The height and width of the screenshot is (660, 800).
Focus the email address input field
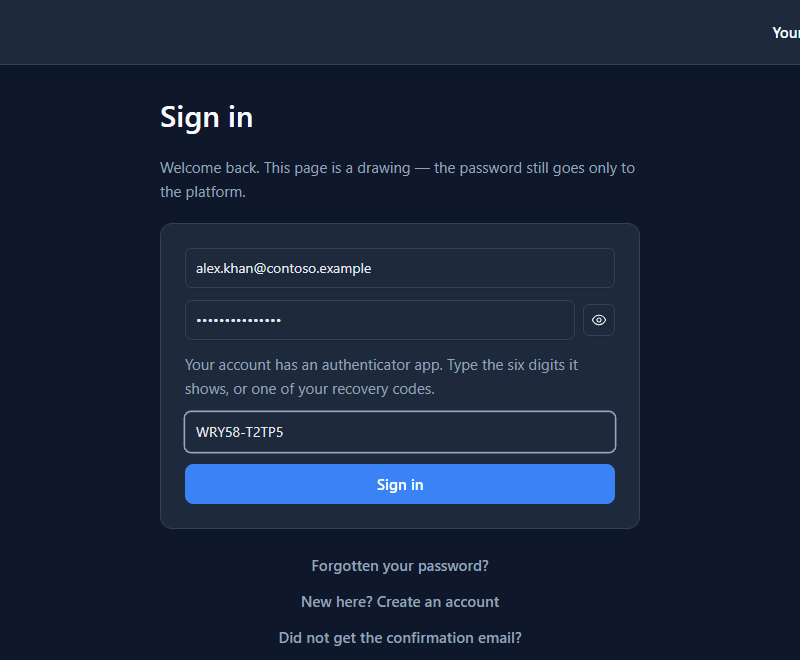tap(399, 268)
